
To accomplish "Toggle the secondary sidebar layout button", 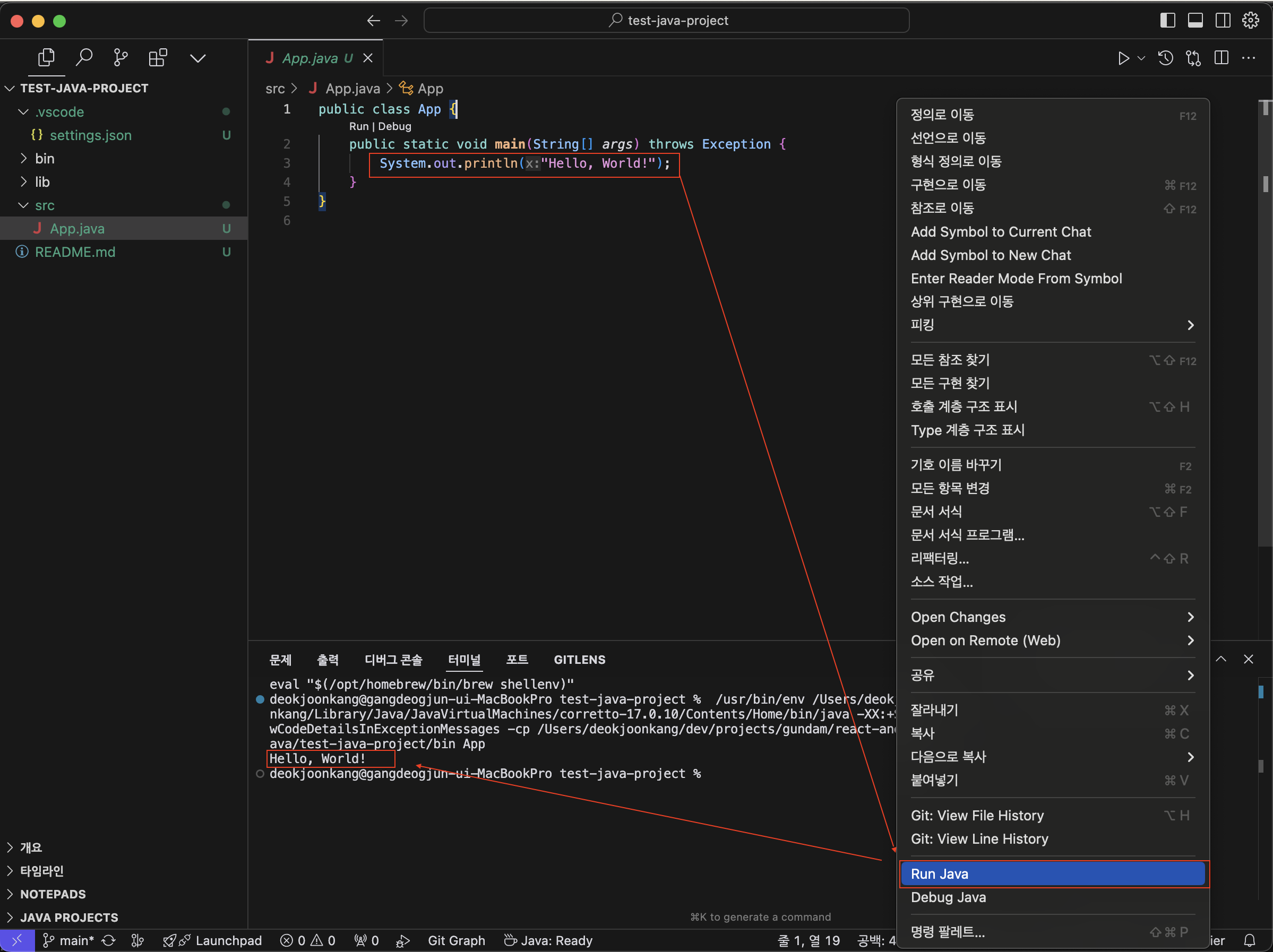I will tap(1223, 21).
